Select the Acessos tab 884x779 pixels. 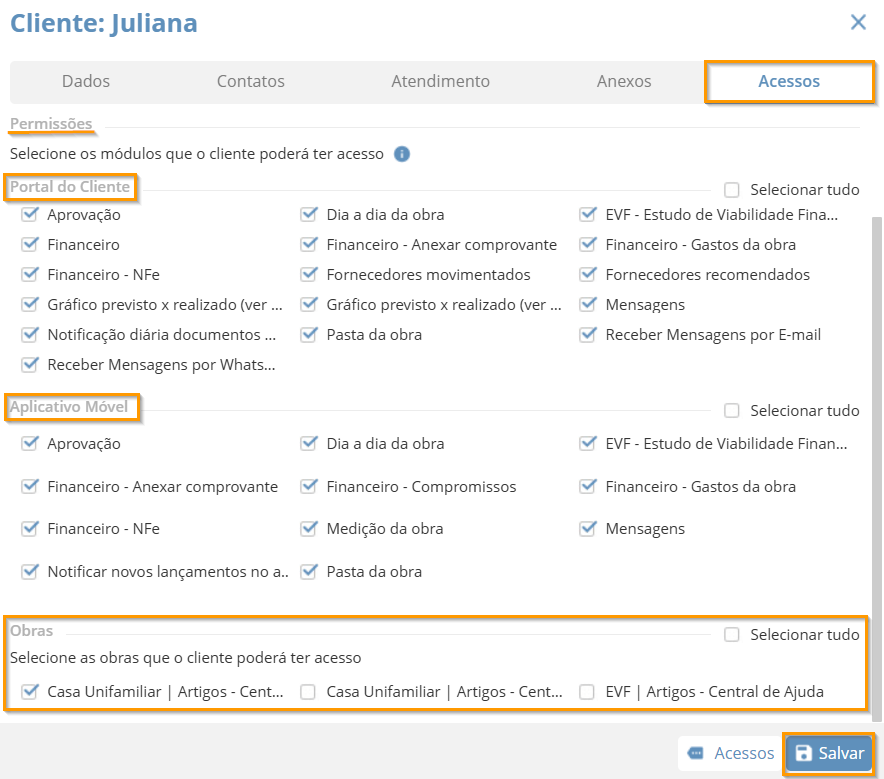click(x=789, y=81)
